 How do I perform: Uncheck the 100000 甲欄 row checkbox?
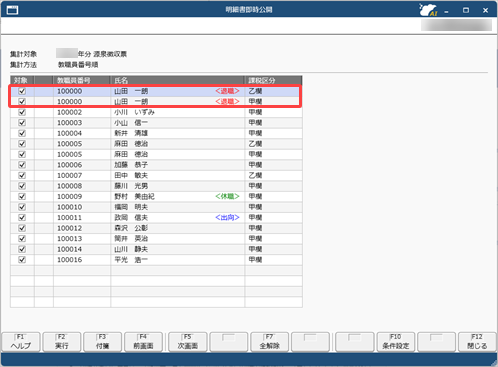coord(22,102)
